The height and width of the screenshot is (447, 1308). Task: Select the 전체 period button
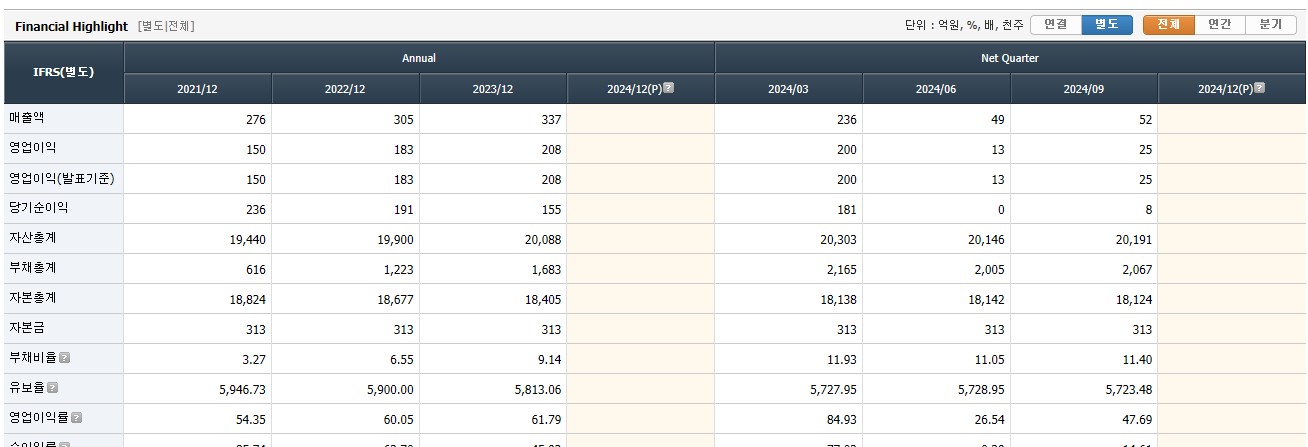pyautogui.click(x=1169, y=25)
